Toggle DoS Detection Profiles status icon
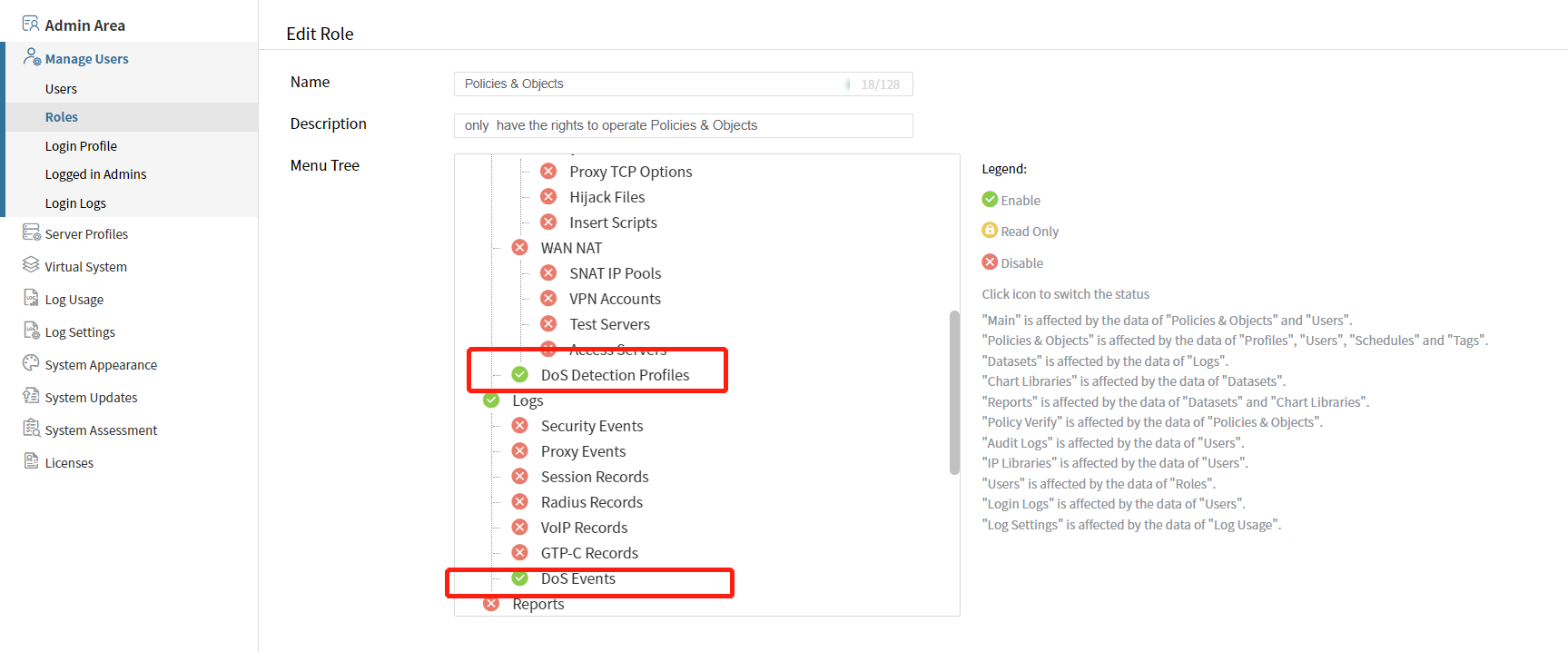The image size is (1568, 652). [520, 375]
